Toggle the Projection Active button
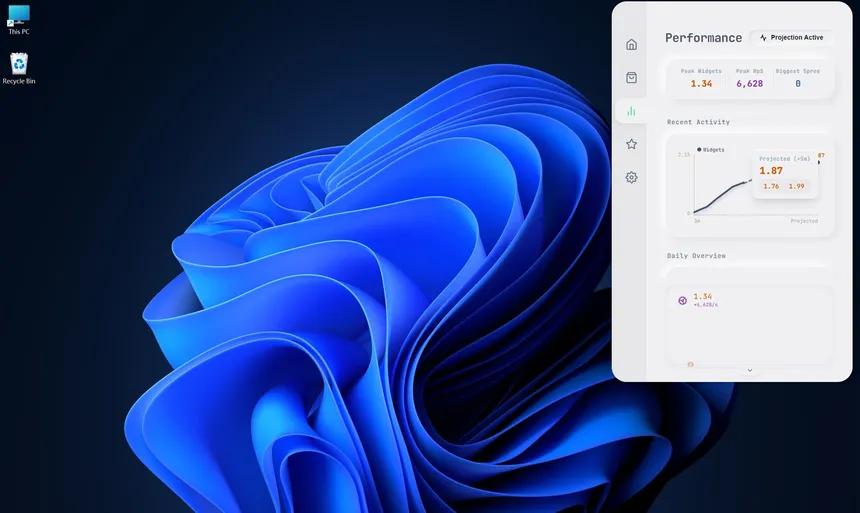 pos(791,38)
